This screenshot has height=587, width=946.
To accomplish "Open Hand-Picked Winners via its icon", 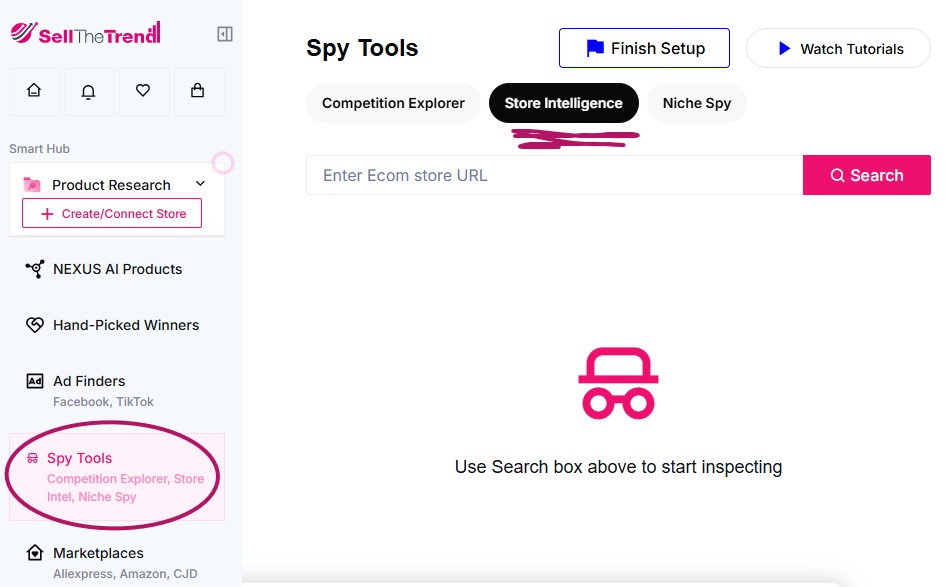I will click(33, 325).
